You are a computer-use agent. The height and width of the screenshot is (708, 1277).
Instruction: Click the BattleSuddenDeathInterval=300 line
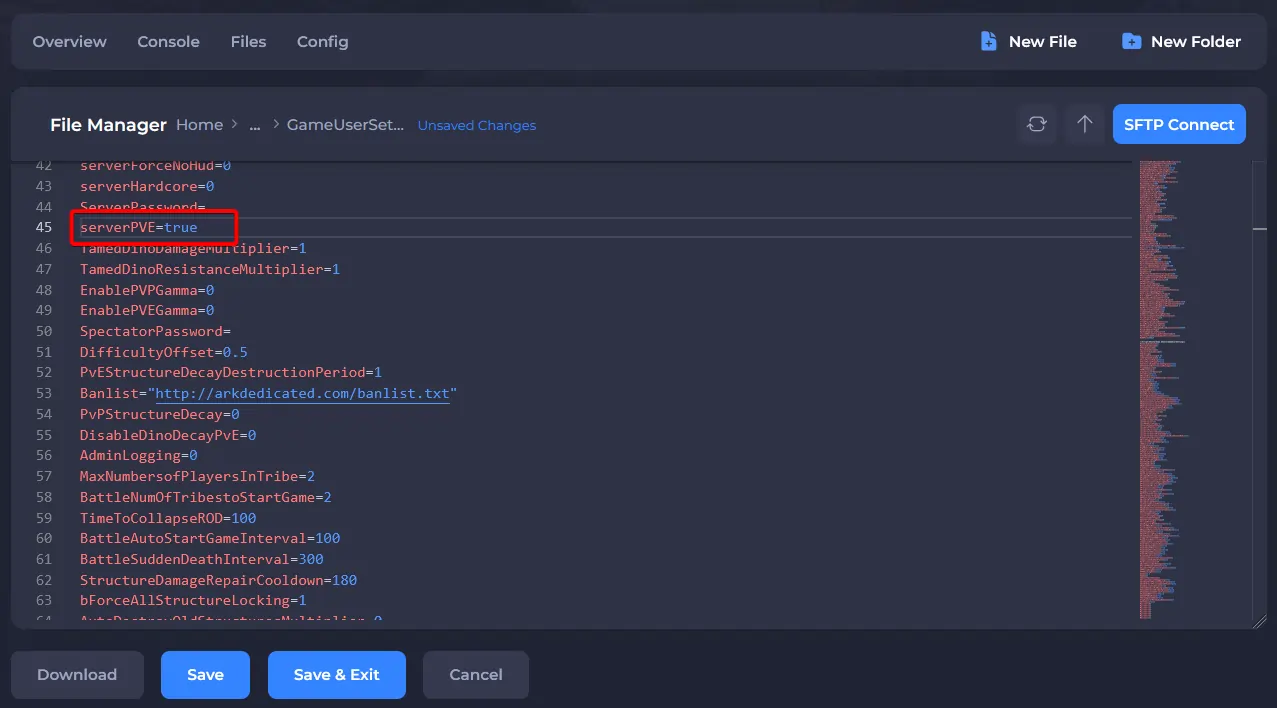click(x=202, y=559)
